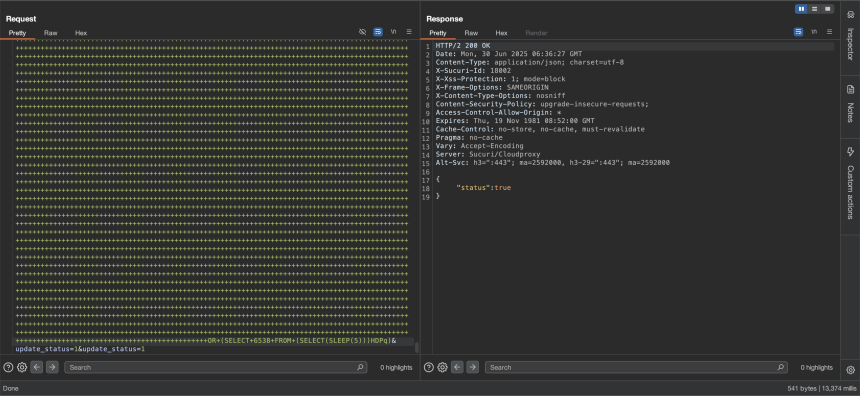The height and width of the screenshot is (396, 860).
Task: Click the update_status=1 parameter line
Action: coord(80,349)
